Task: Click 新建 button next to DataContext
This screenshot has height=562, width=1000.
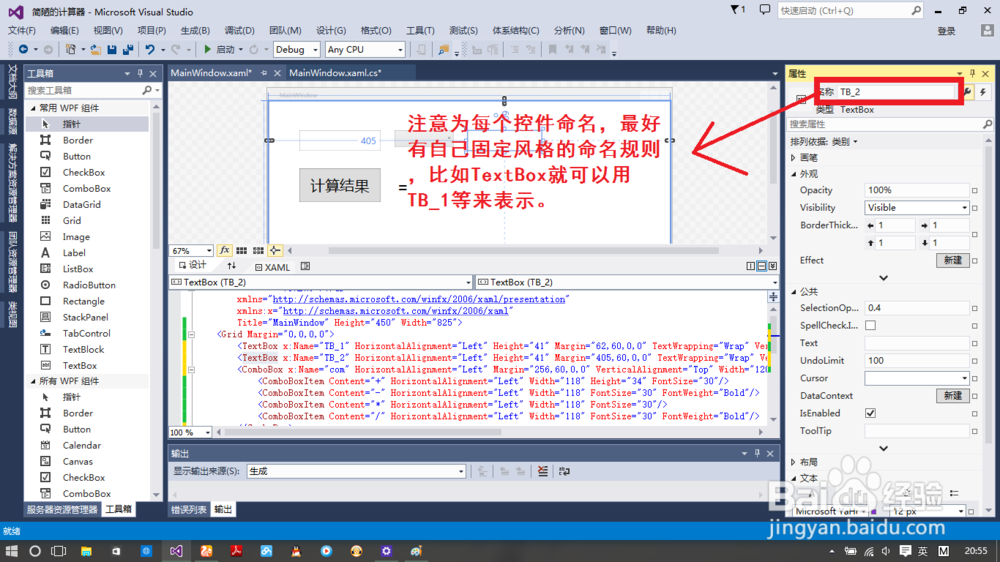Action: [x=952, y=396]
